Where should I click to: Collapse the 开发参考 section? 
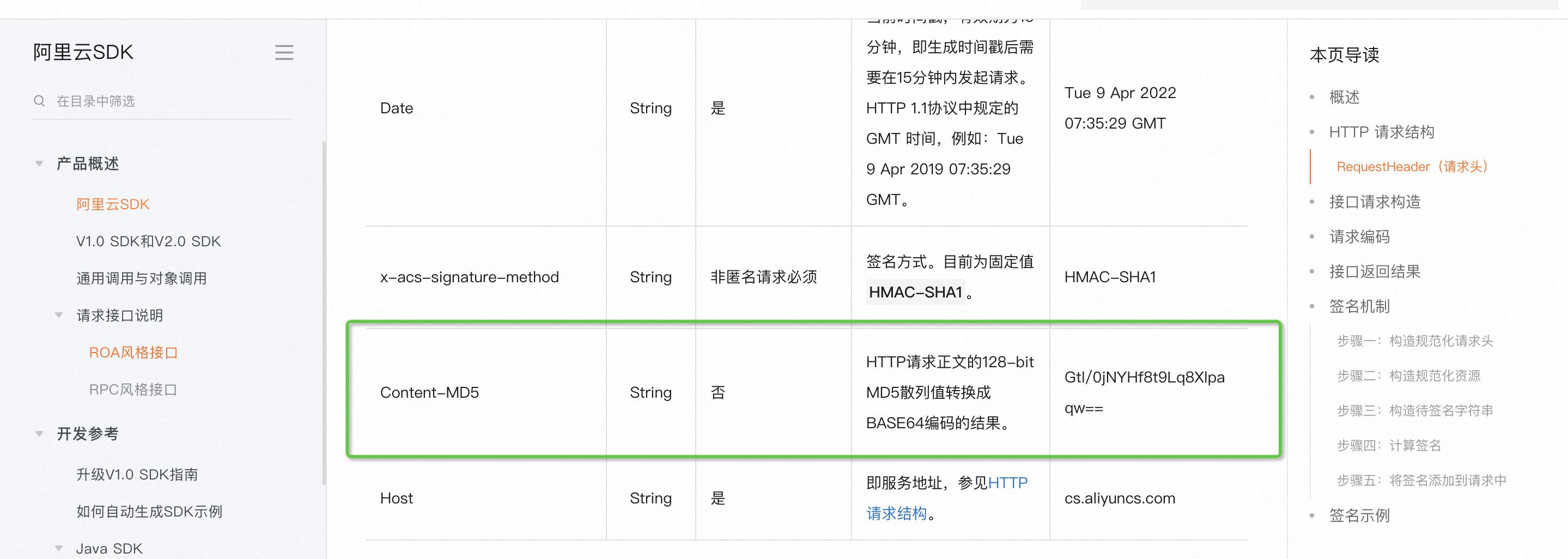point(40,434)
